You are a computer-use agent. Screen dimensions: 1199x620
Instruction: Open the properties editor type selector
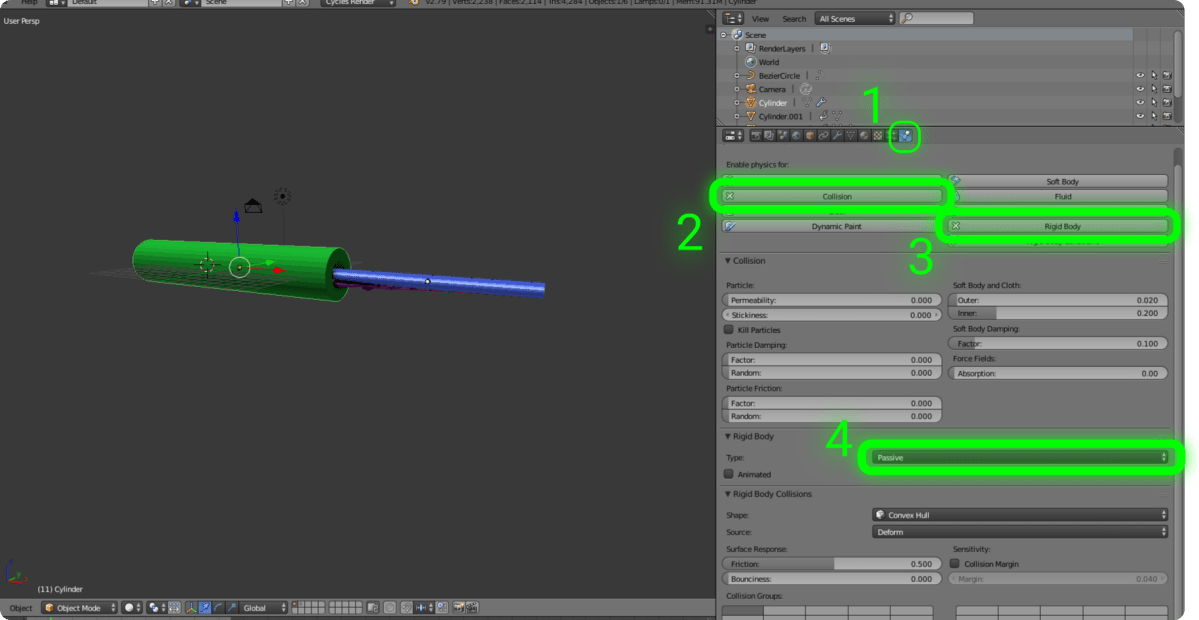pyautogui.click(x=733, y=135)
